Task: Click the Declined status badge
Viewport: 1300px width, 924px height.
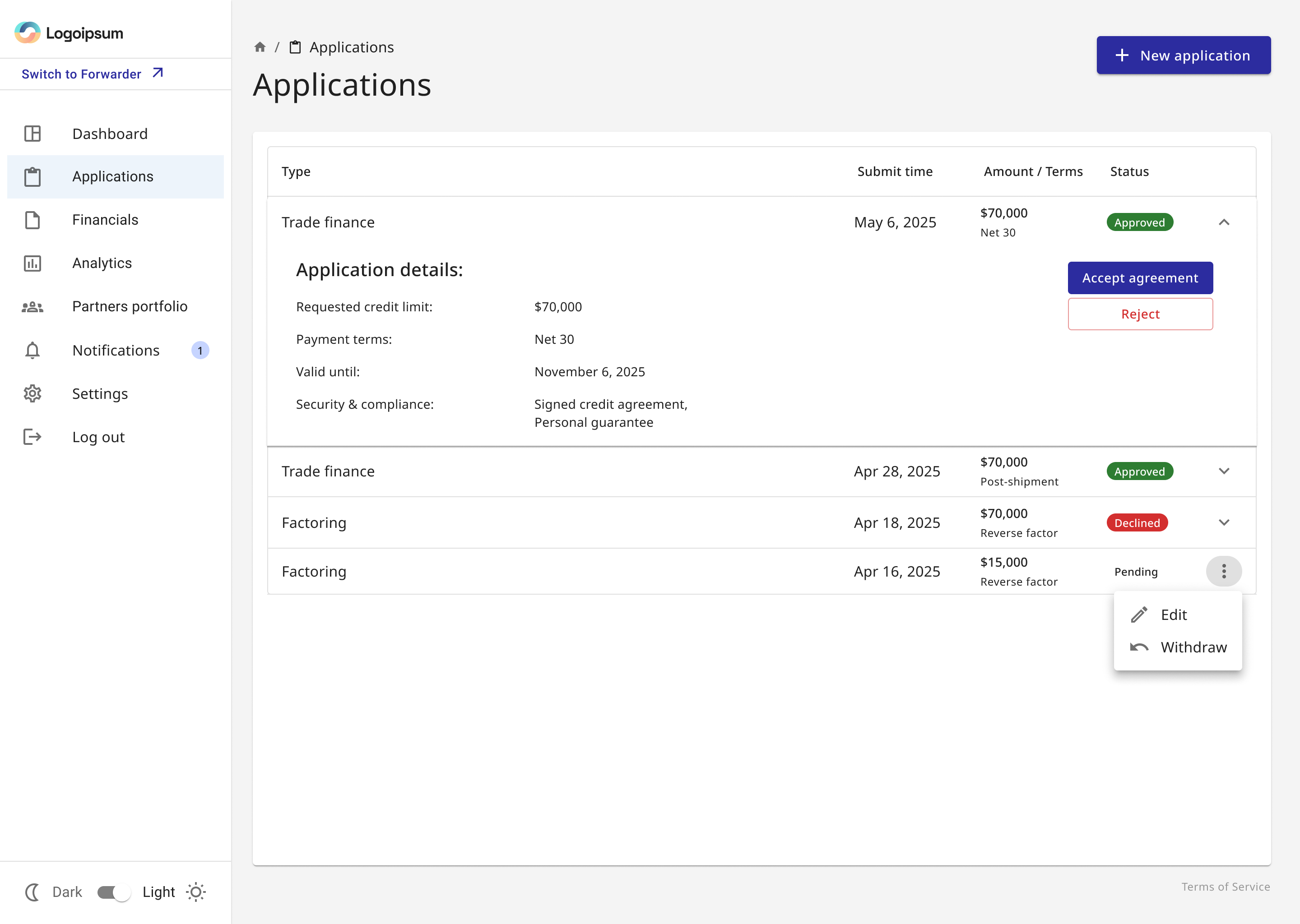Action: tap(1137, 523)
